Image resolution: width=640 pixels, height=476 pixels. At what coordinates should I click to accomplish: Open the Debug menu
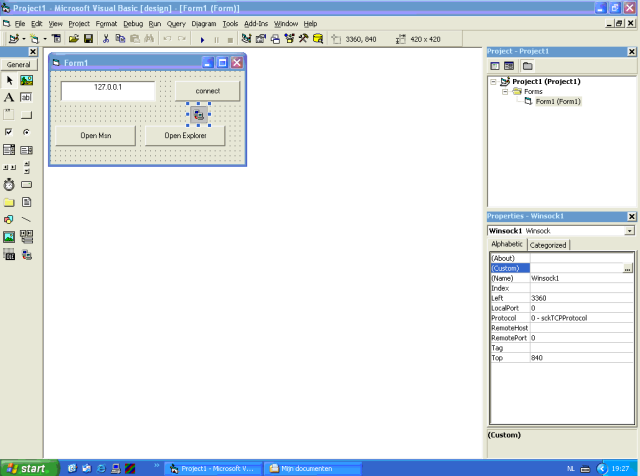[x=133, y=24]
